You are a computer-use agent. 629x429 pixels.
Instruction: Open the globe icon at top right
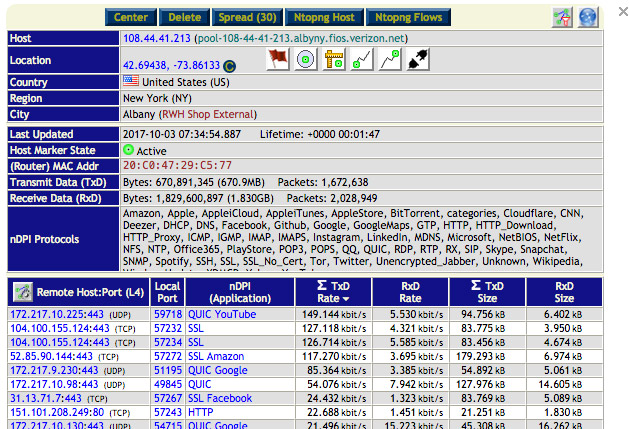coord(588,17)
